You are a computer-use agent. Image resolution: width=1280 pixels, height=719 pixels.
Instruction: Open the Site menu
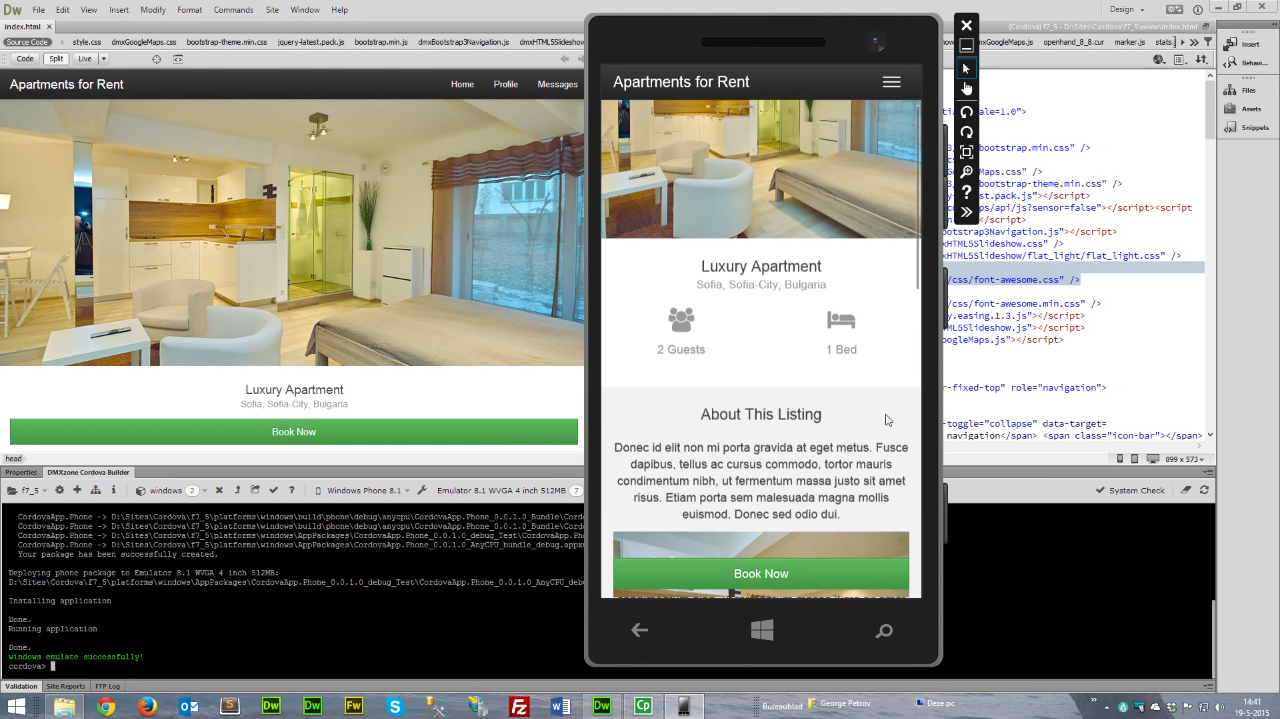[x=272, y=10]
